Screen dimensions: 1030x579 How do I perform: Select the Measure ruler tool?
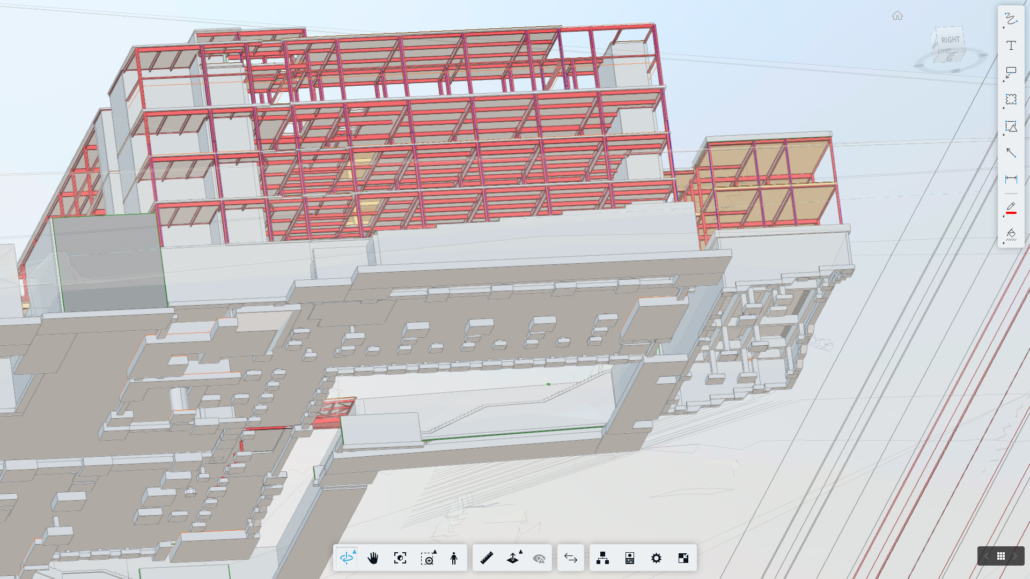click(486, 558)
